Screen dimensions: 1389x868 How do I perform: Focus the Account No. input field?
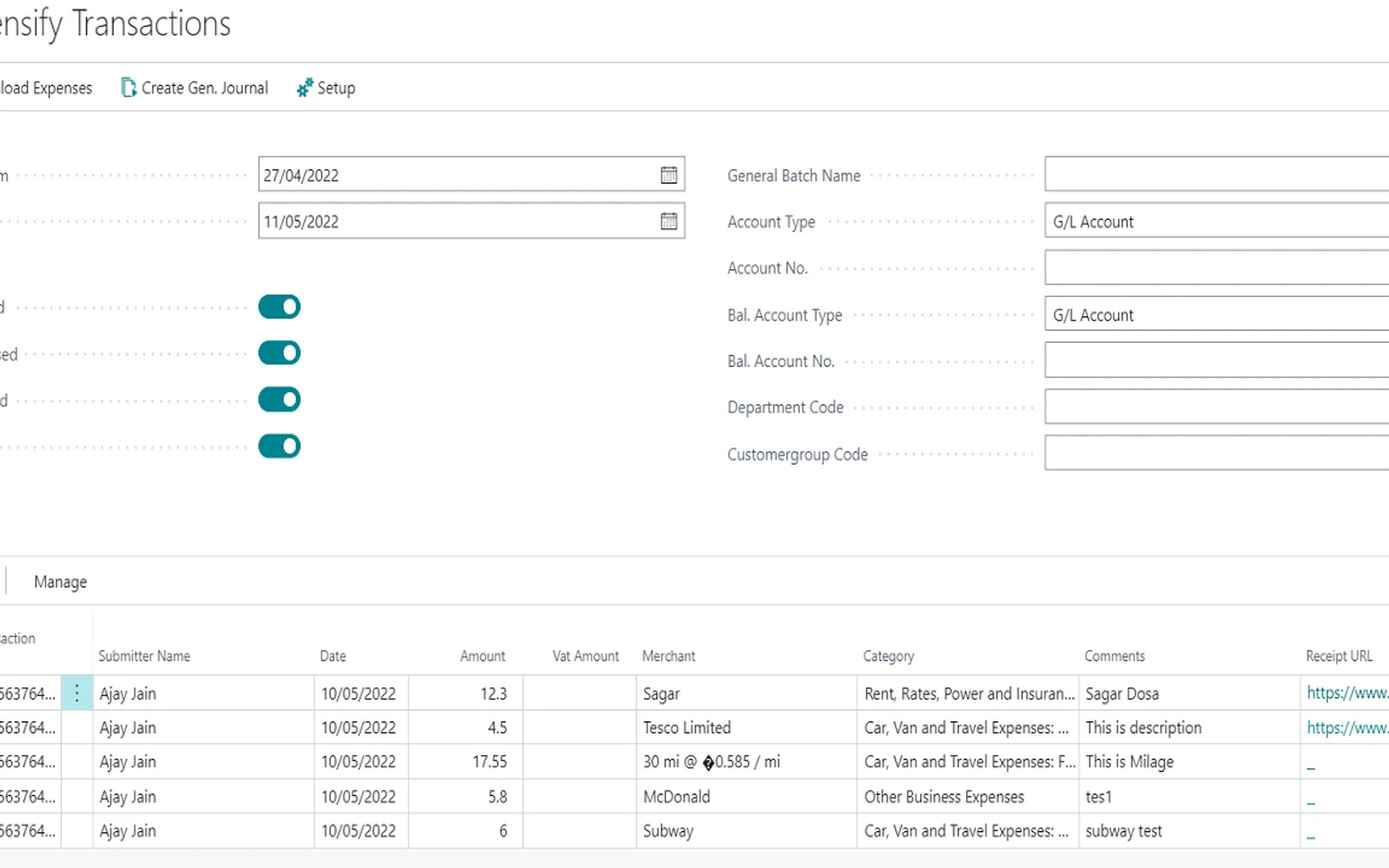point(1217,267)
